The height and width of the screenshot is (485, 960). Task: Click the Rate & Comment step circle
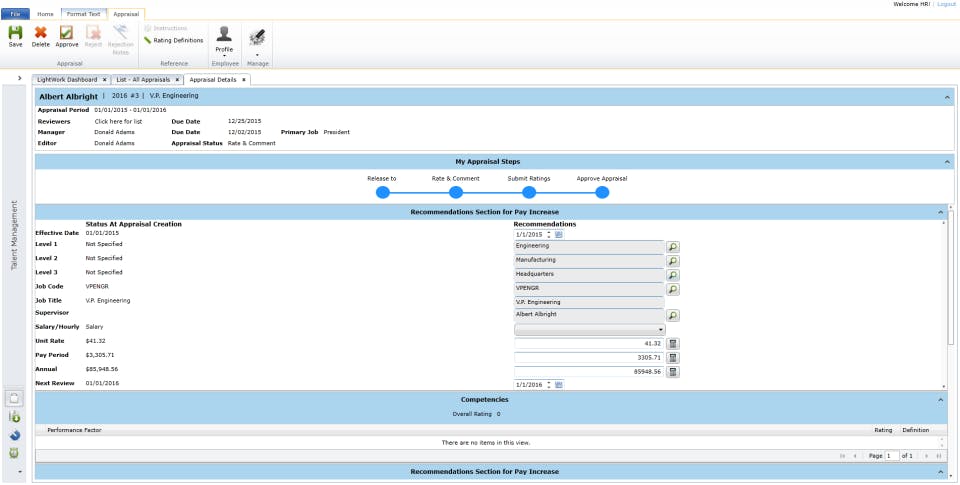point(456,192)
